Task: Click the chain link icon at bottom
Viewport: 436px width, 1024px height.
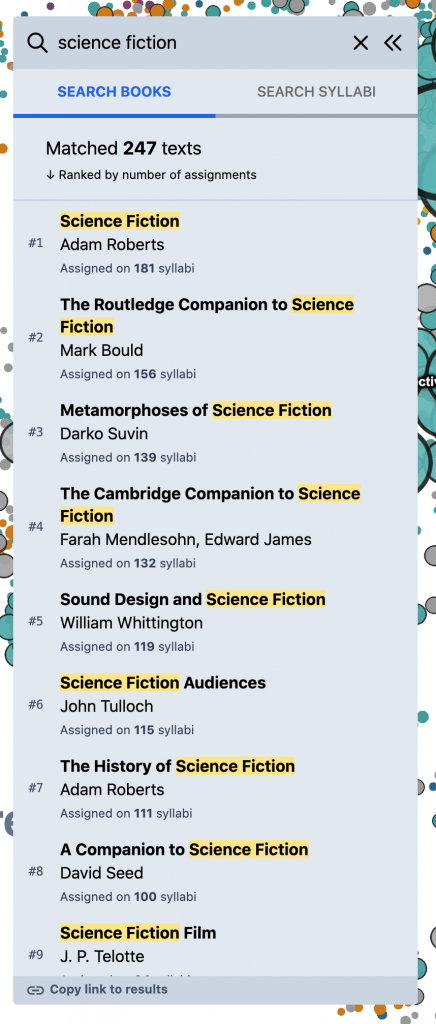Action: pos(35,990)
